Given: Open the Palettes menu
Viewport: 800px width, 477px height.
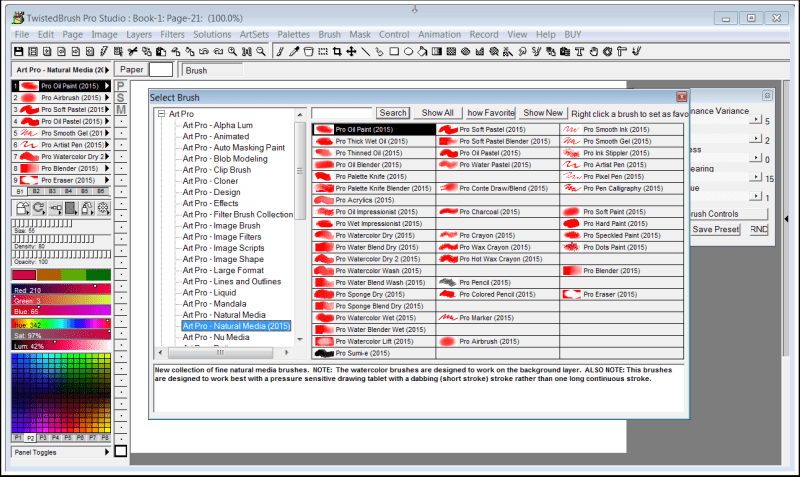Looking at the screenshot, I should pos(293,34).
